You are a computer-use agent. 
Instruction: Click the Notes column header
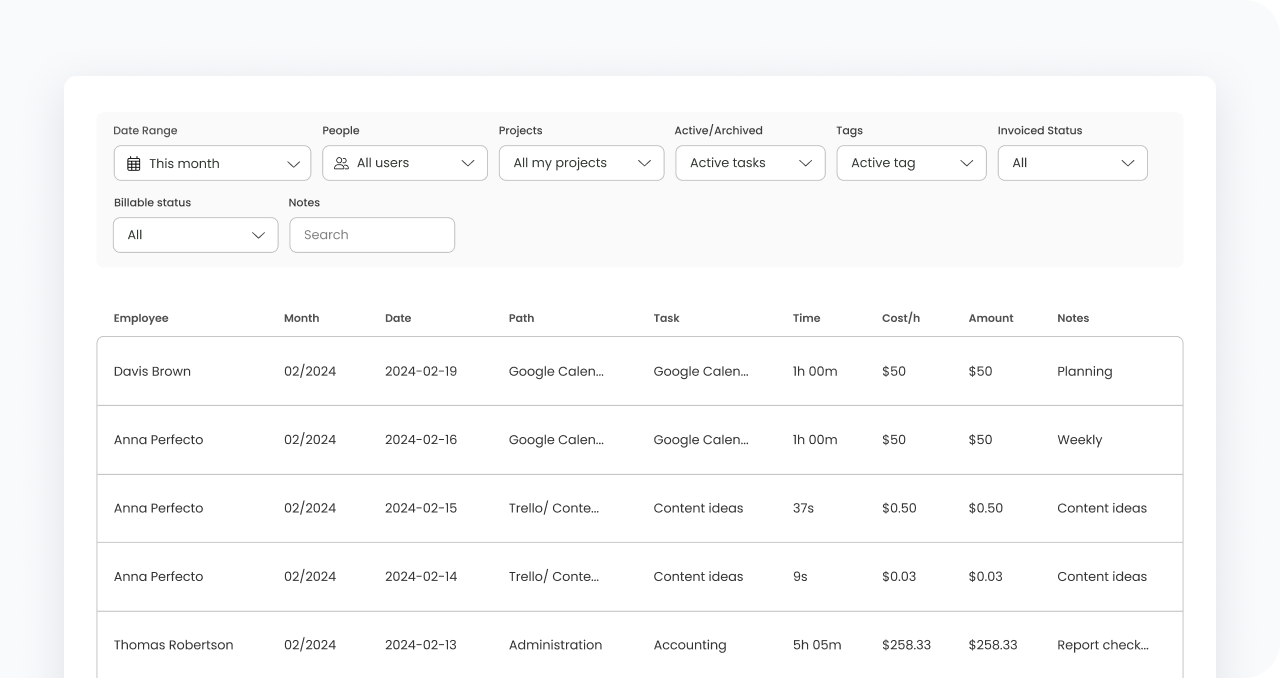[1073, 318]
